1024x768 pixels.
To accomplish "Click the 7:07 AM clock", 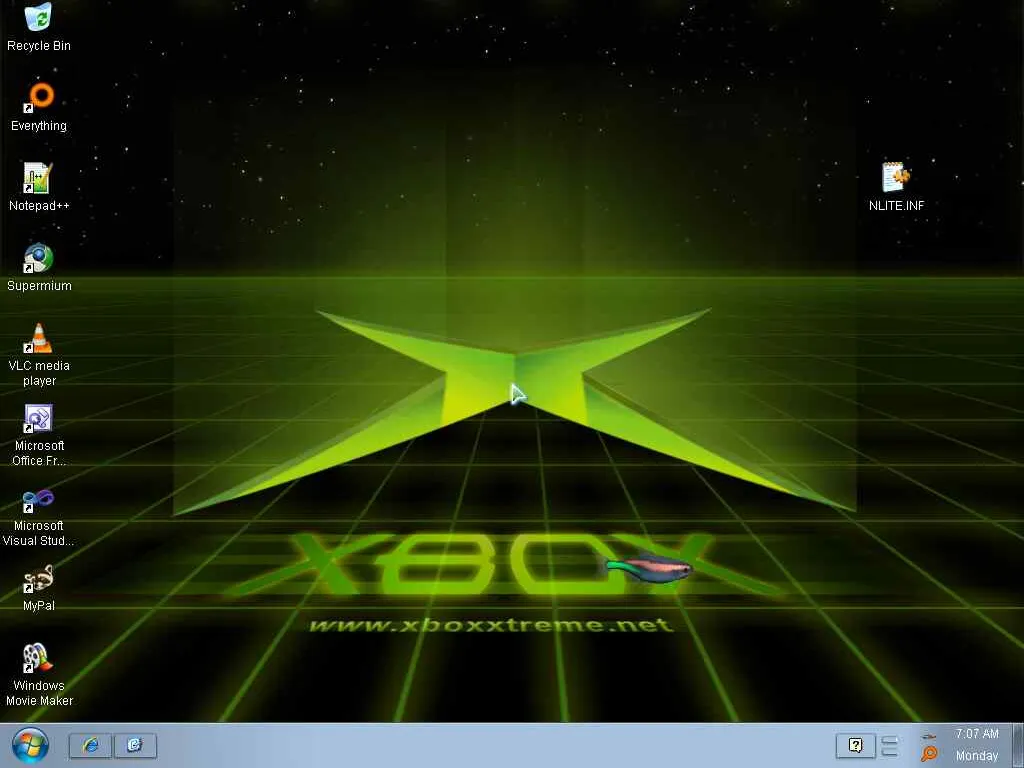I will click(x=977, y=734).
